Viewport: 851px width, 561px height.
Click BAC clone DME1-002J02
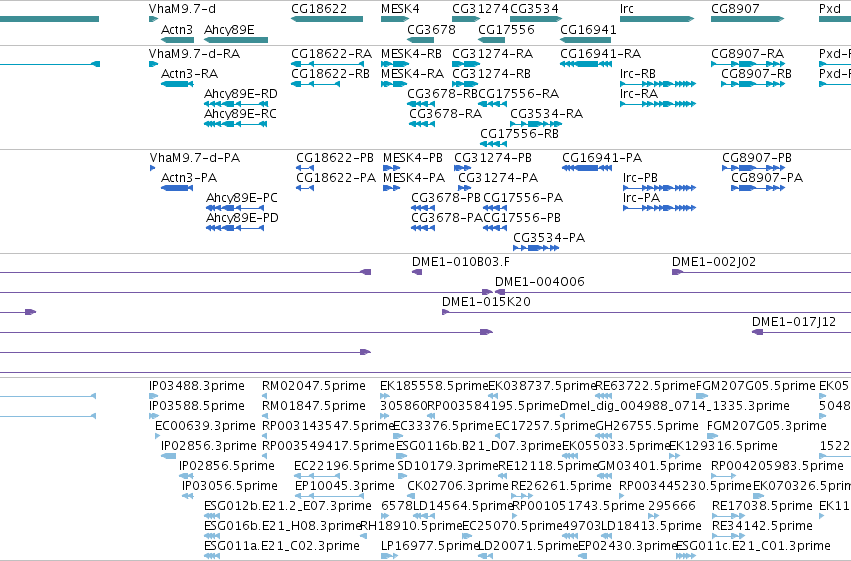coord(761,272)
